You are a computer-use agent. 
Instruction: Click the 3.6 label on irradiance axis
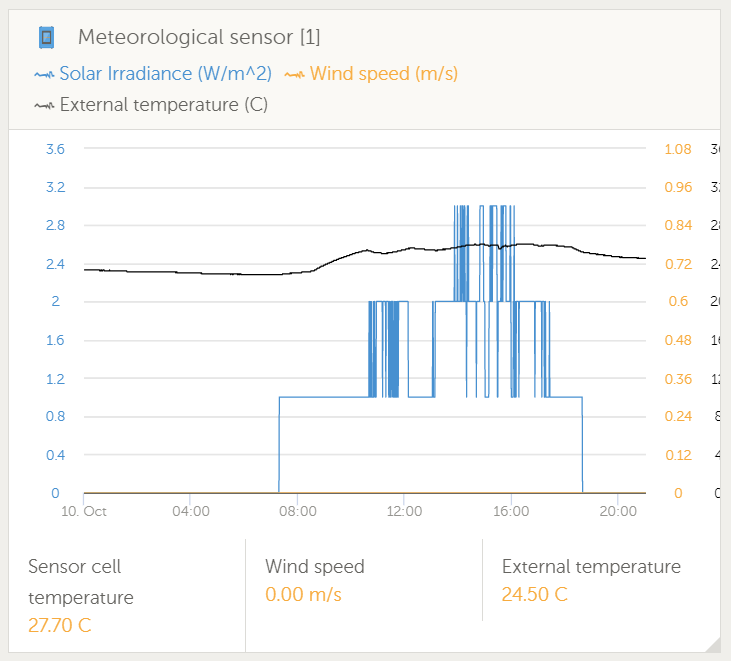tap(55, 149)
